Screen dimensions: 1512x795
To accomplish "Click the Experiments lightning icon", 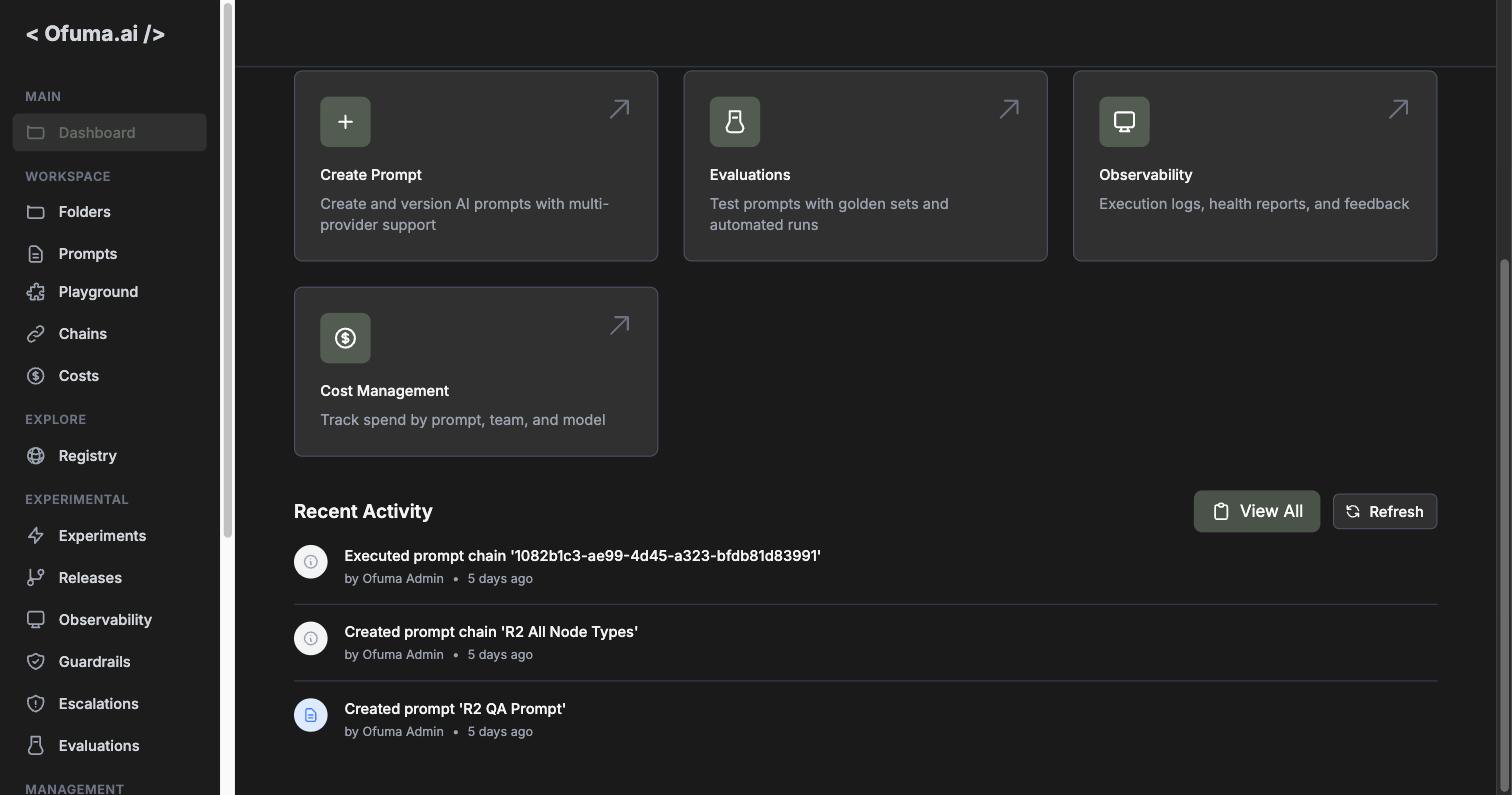I will (x=36, y=536).
